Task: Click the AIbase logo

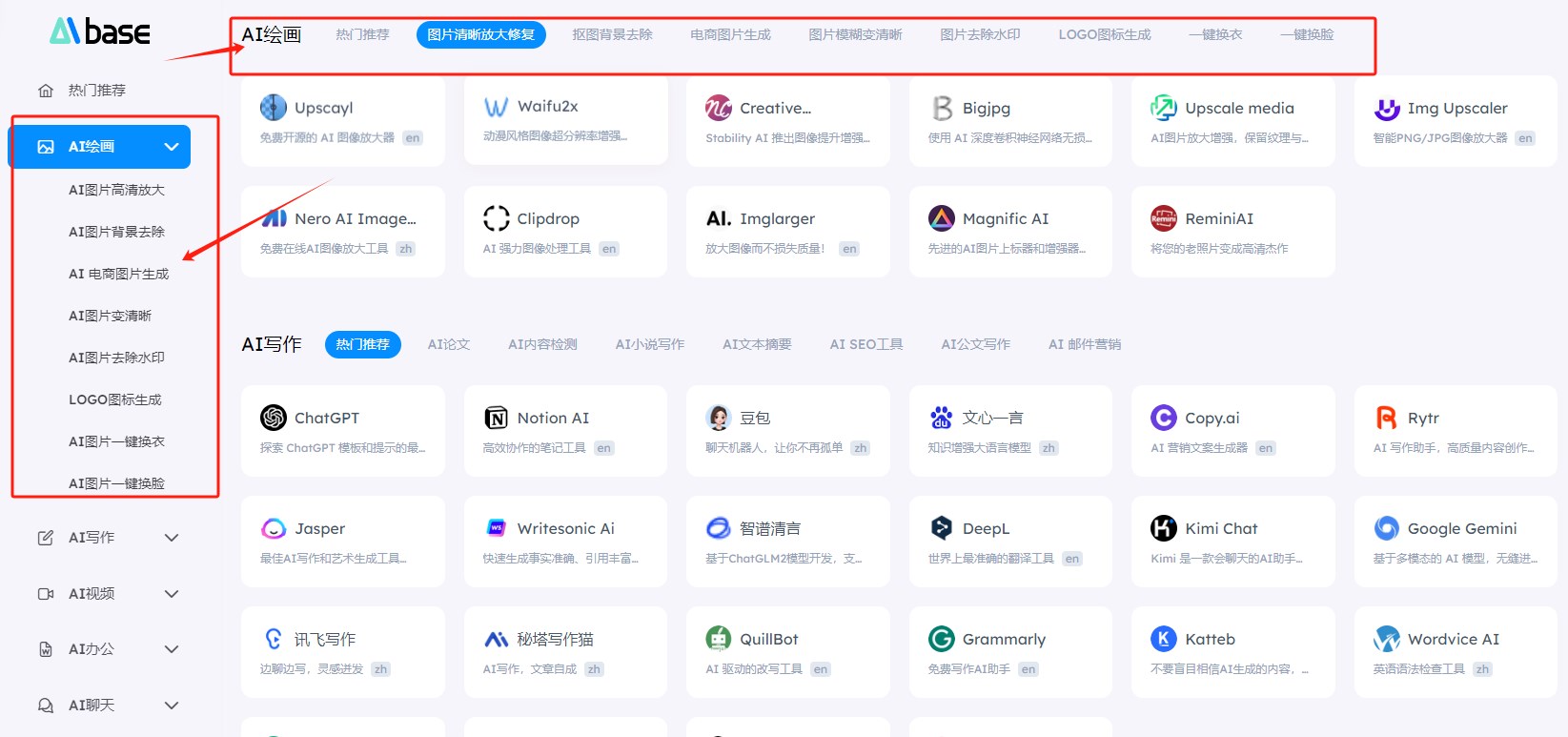Action: click(100, 31)
